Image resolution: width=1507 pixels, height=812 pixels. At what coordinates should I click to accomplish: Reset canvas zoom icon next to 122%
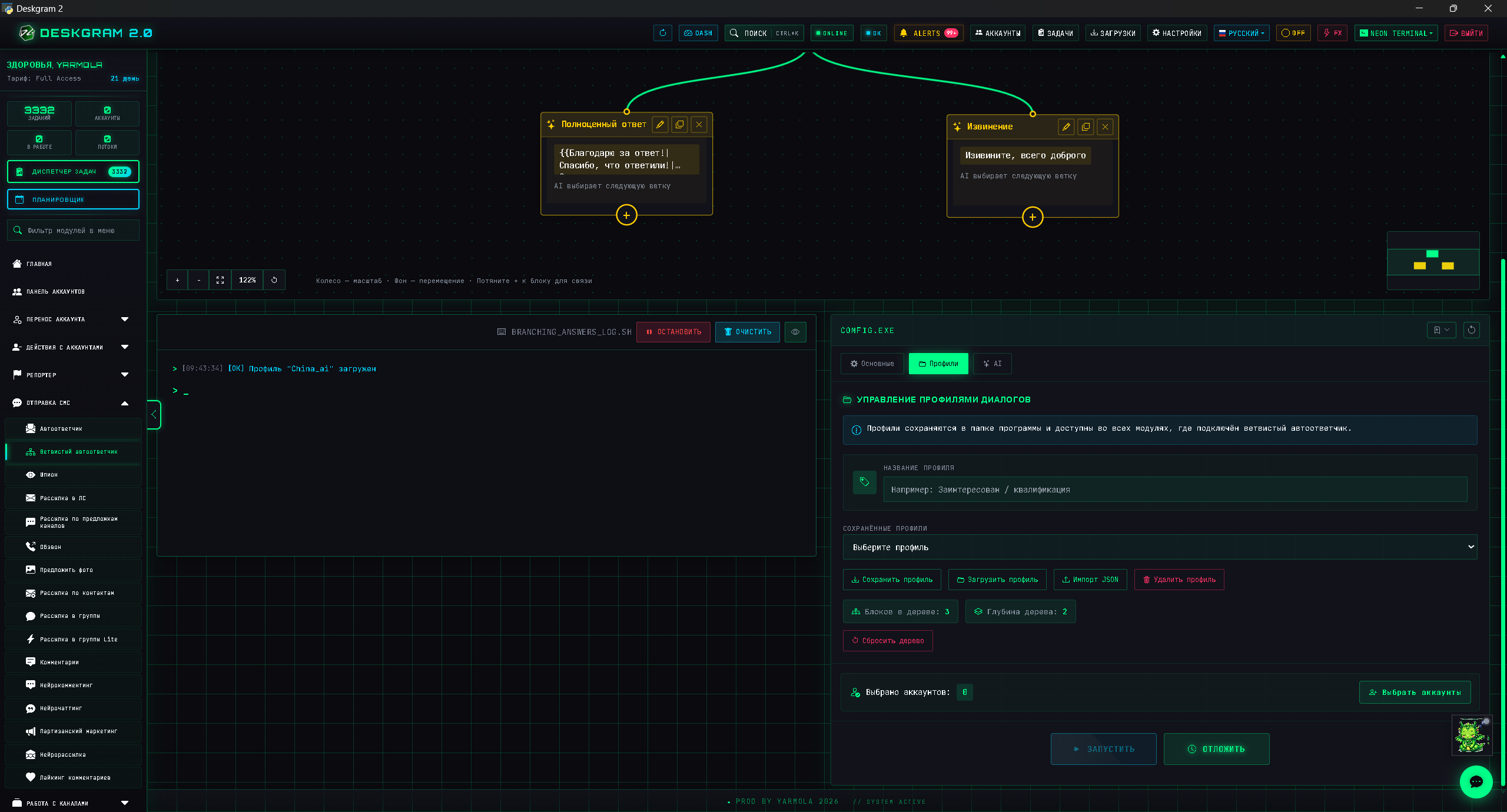pos(274,280)
